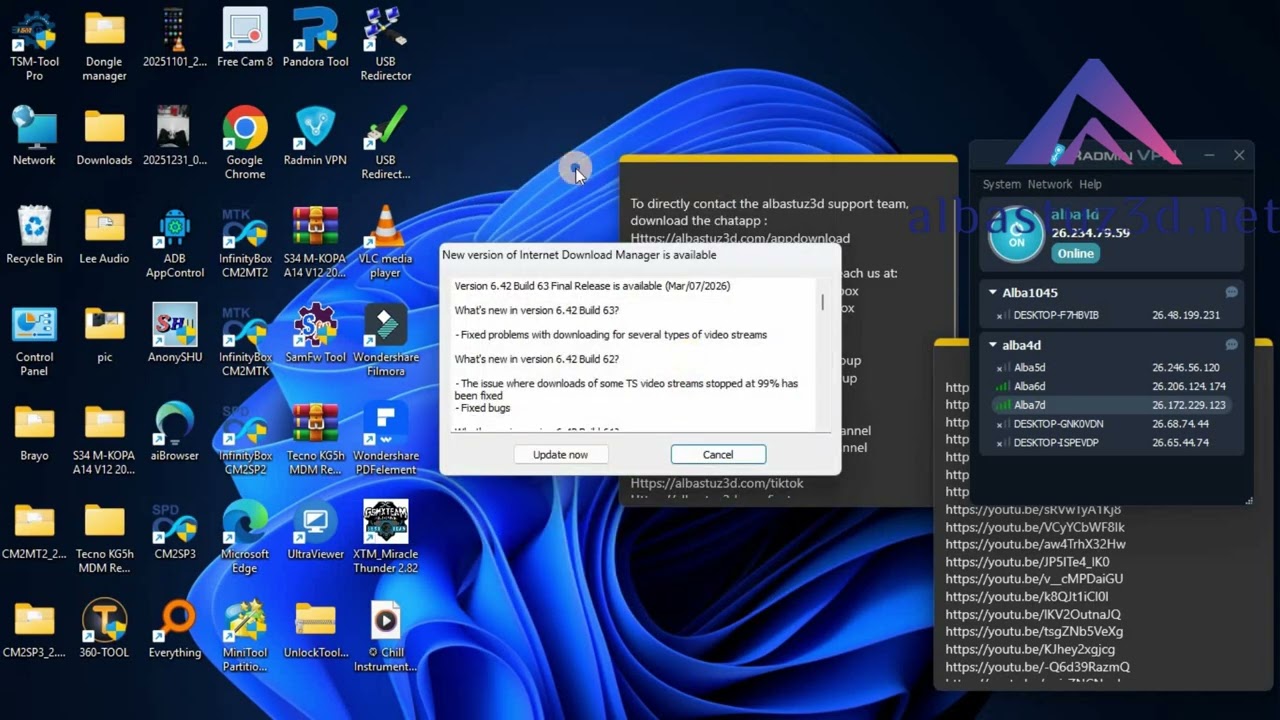
Task: Open the albastuz3d.com/appdownload link
Action: coord(740,238)
